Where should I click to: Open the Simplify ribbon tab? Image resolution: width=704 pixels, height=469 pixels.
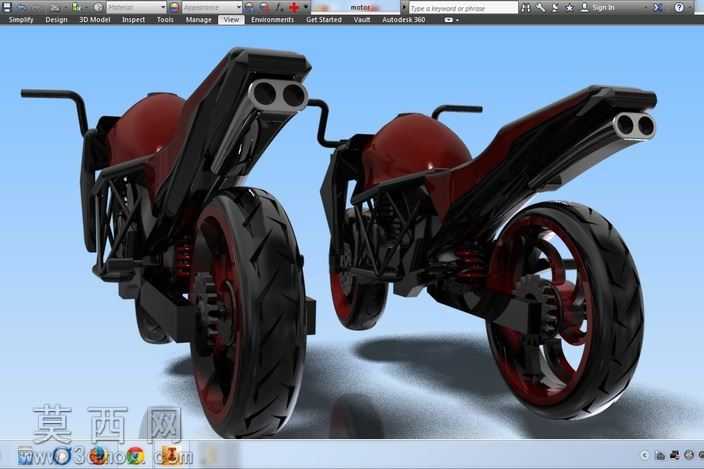tap(21, 20)
